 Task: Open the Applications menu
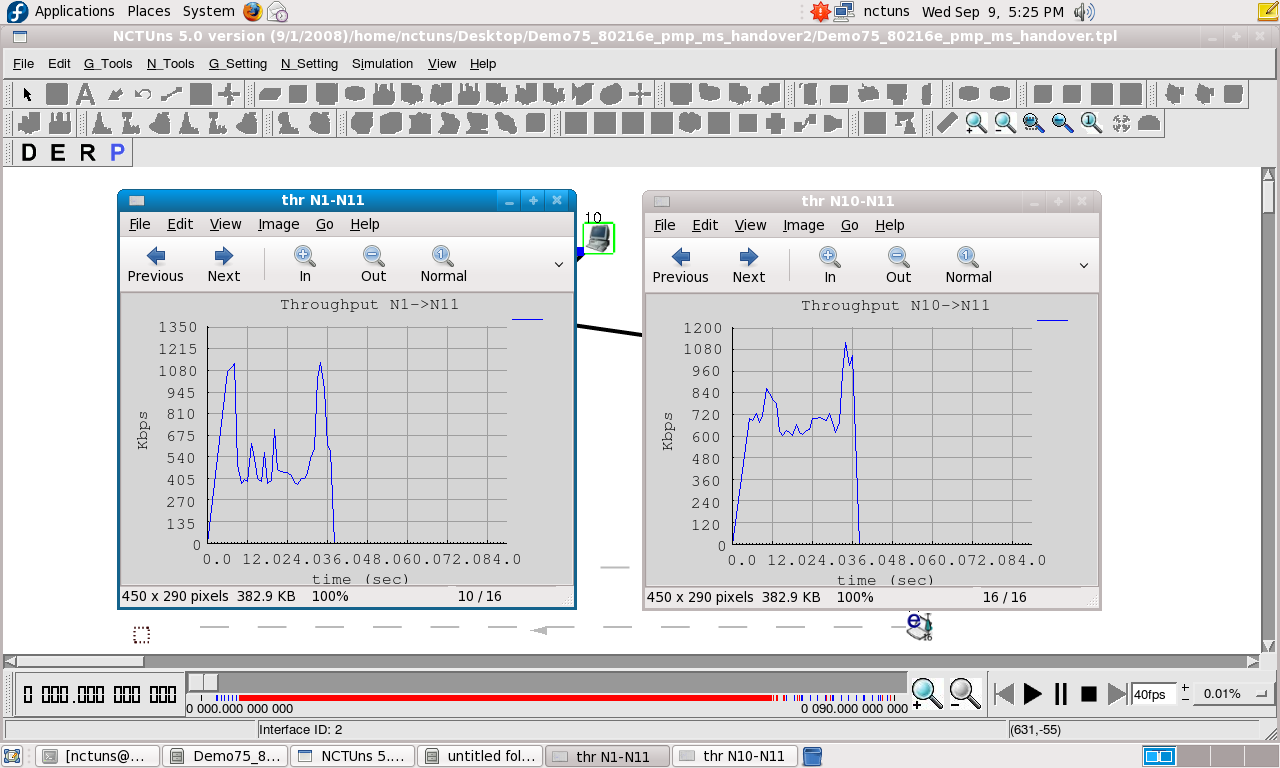coord(75,11)
